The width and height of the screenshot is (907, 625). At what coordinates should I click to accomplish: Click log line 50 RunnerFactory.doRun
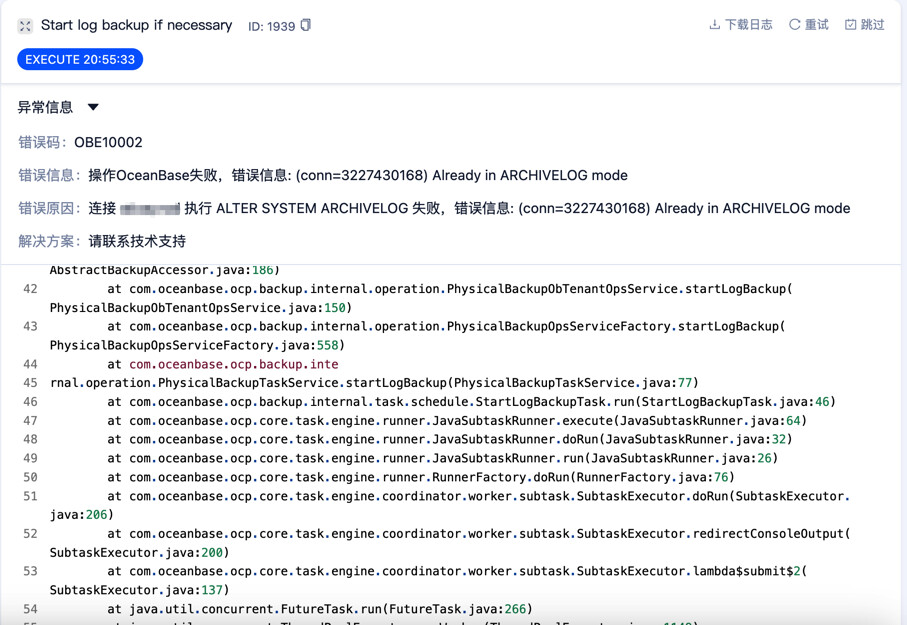[421, 477]
